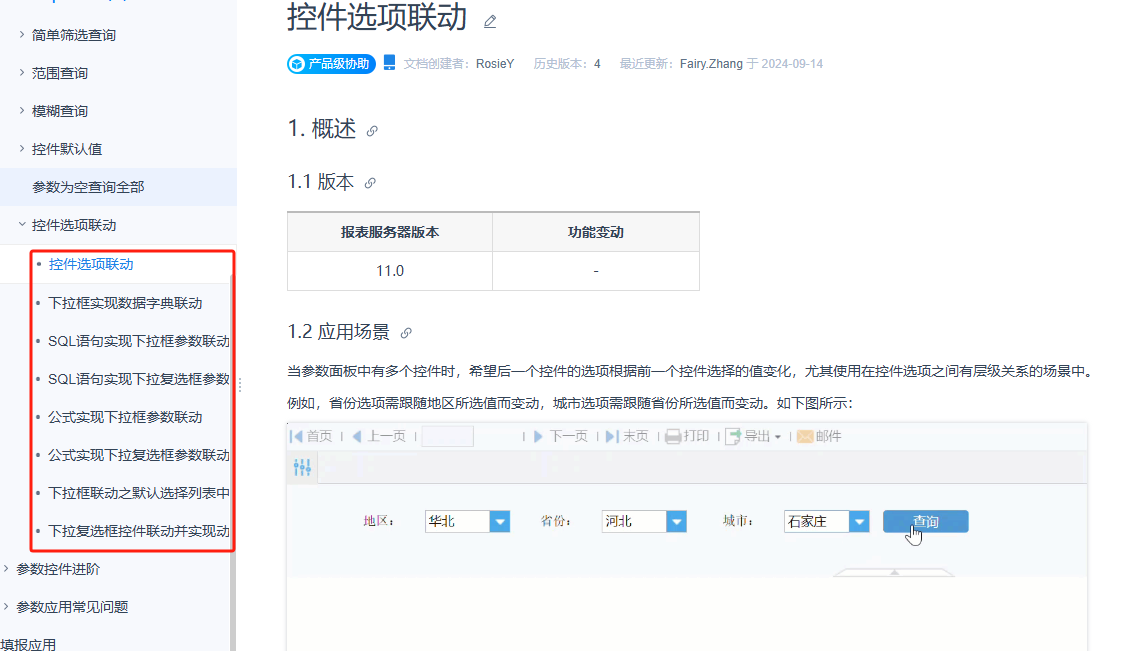
Task: Click anchor link icon next to 1.1 版本
Action: click(x=370, y=183)
